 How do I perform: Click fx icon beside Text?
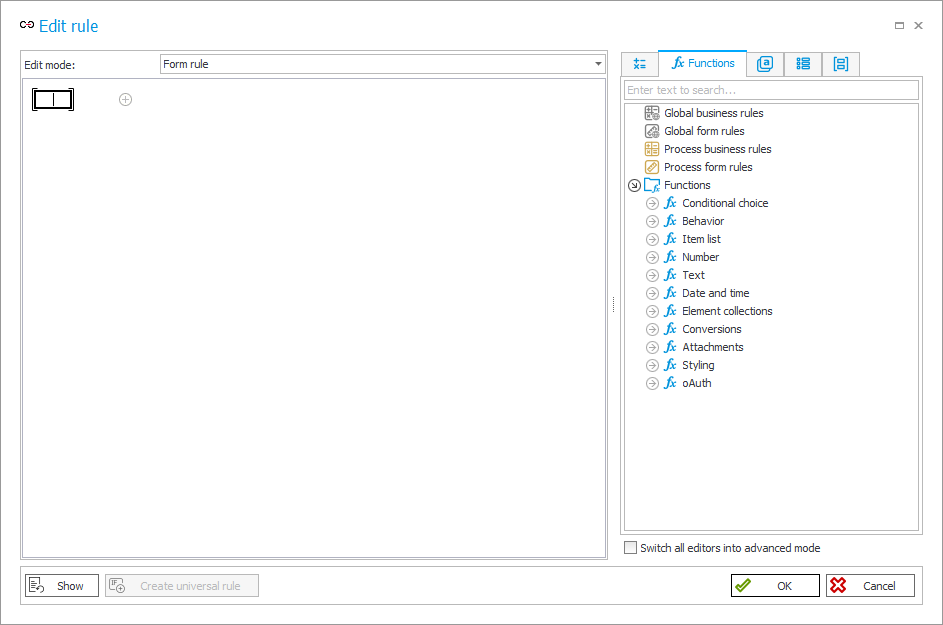(671, 276)
